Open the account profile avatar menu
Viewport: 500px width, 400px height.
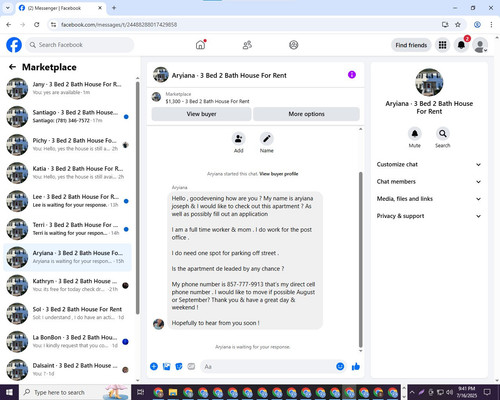[480, 46]
